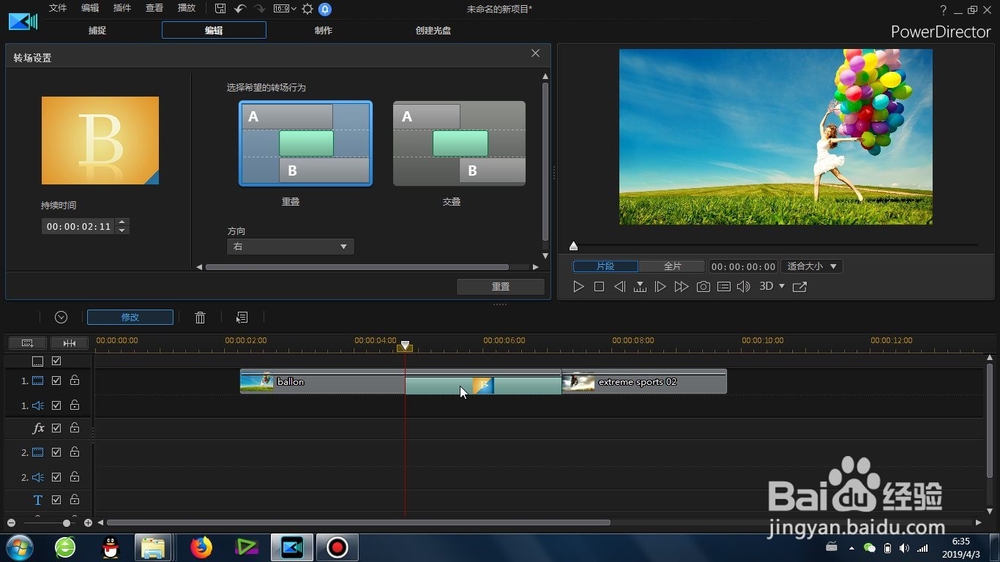Click the preview volume speaker icon
Image resolution: width=1000 pixels, height=562 pixels.
pos(744,286)
